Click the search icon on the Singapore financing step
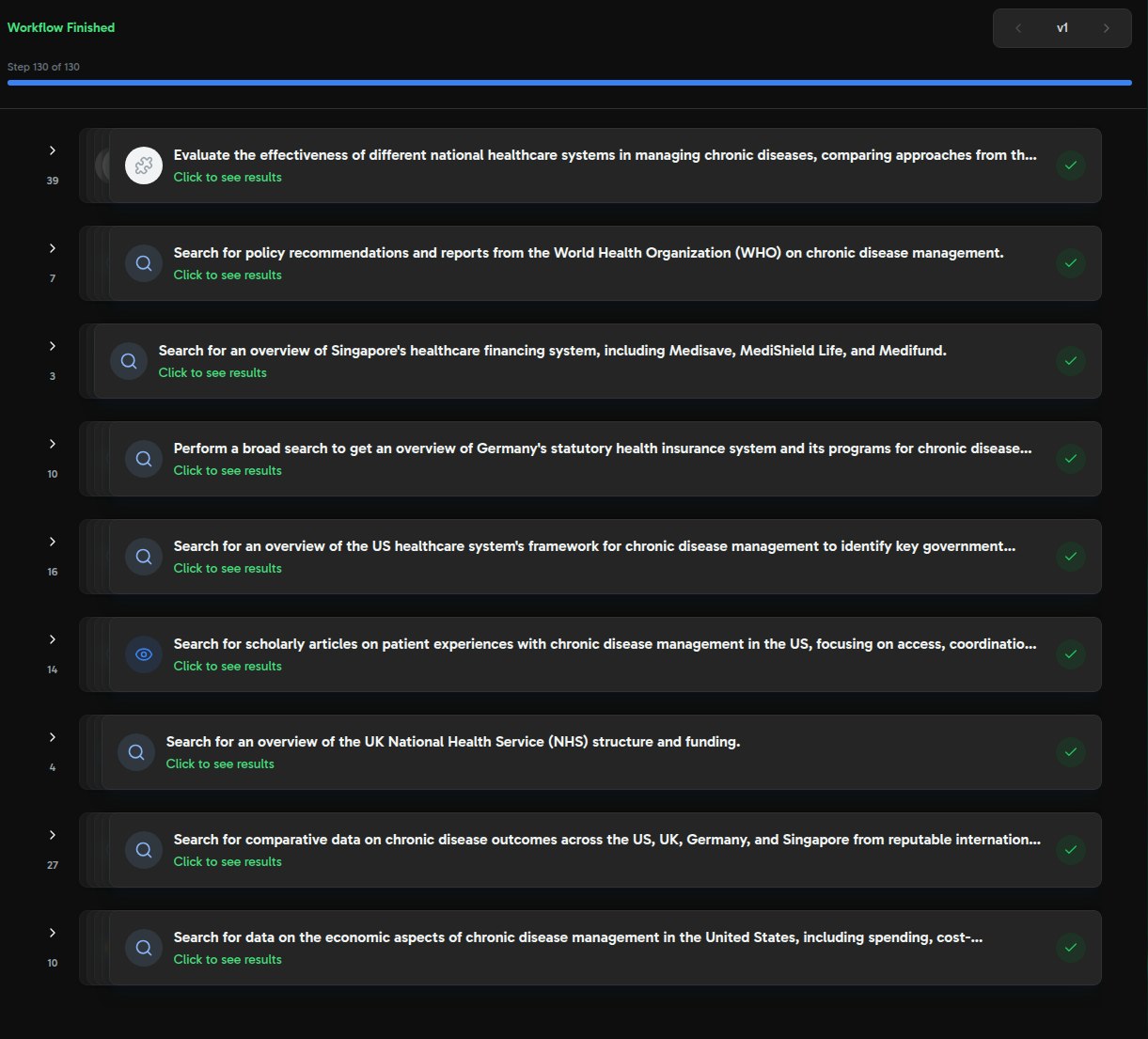The image size is (1148, 1039). click(x=129, y=361)
